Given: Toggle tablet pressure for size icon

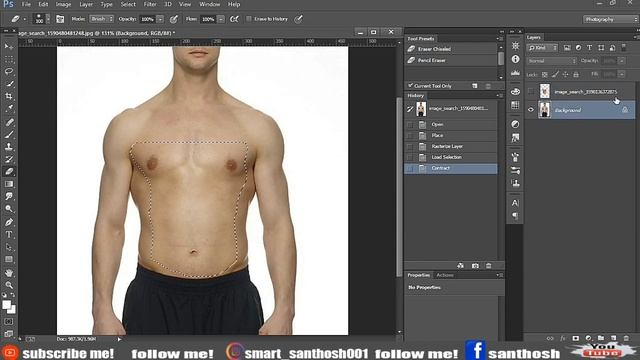Looking at the screenshot, I should [299, 19].
